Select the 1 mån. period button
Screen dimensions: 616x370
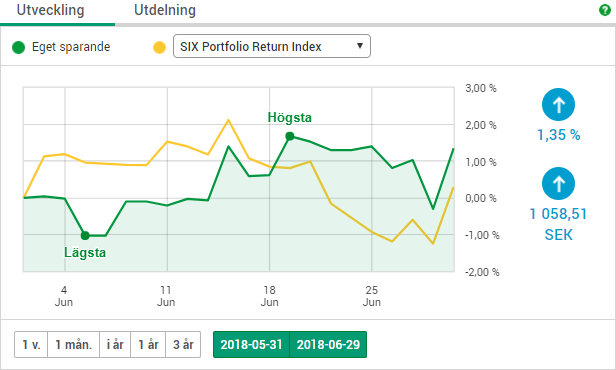pos(73,344)
